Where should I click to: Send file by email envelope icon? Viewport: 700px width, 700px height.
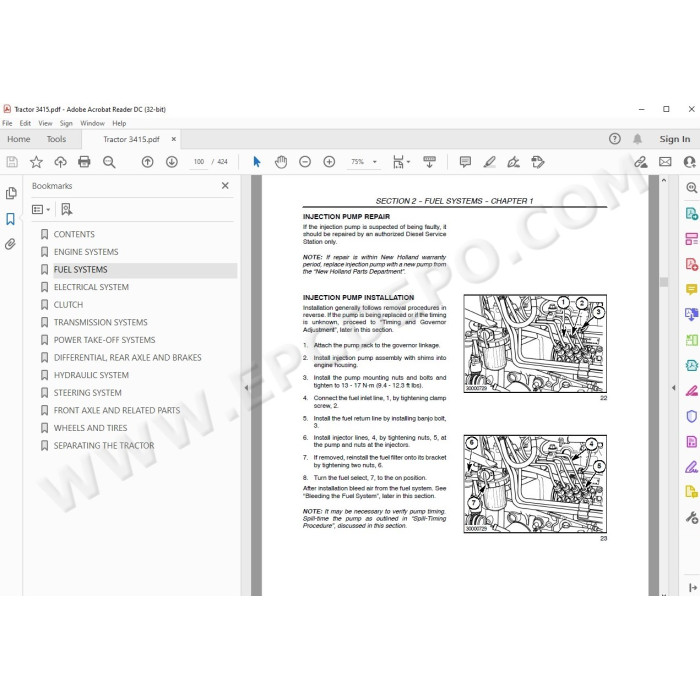click(665, 162)
